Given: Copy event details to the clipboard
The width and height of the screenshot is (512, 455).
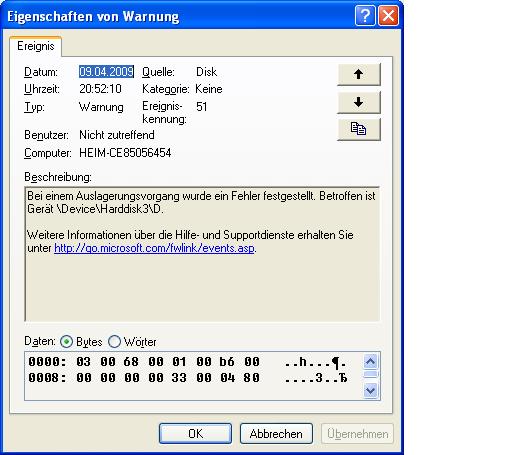Looking at the screenshot, I should (359, 129).
